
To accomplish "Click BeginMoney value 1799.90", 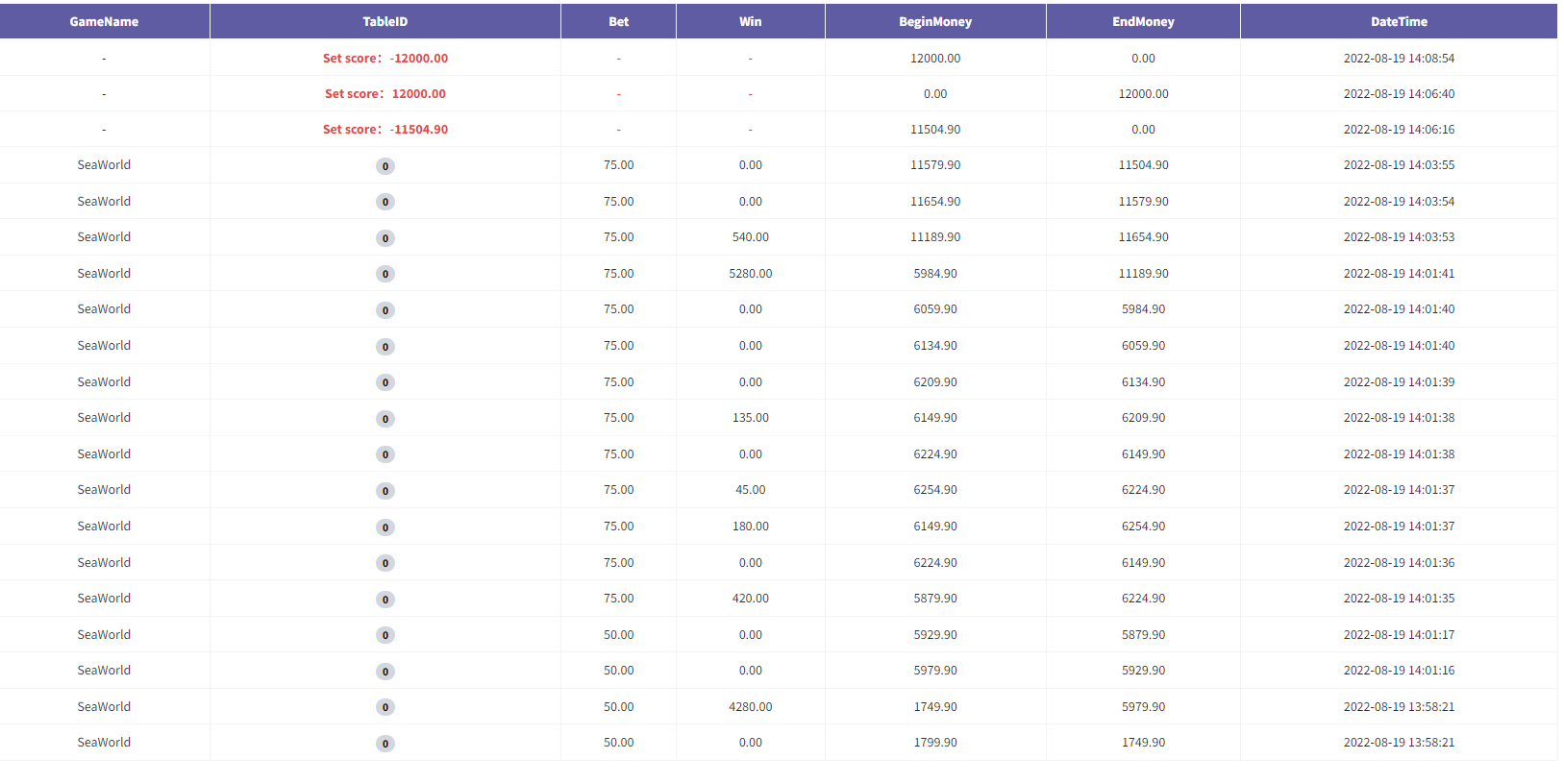I will 935,742.
